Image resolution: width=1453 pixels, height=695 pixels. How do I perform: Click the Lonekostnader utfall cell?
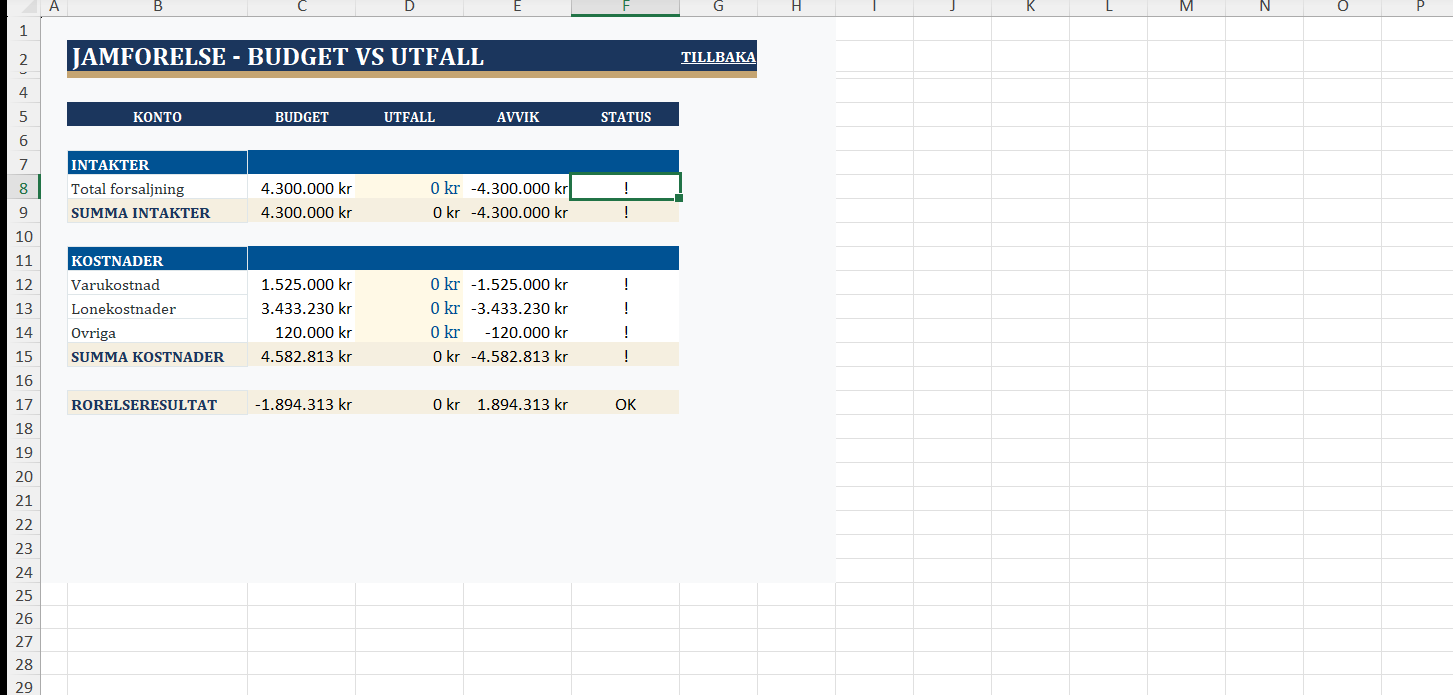pos(409,308)
